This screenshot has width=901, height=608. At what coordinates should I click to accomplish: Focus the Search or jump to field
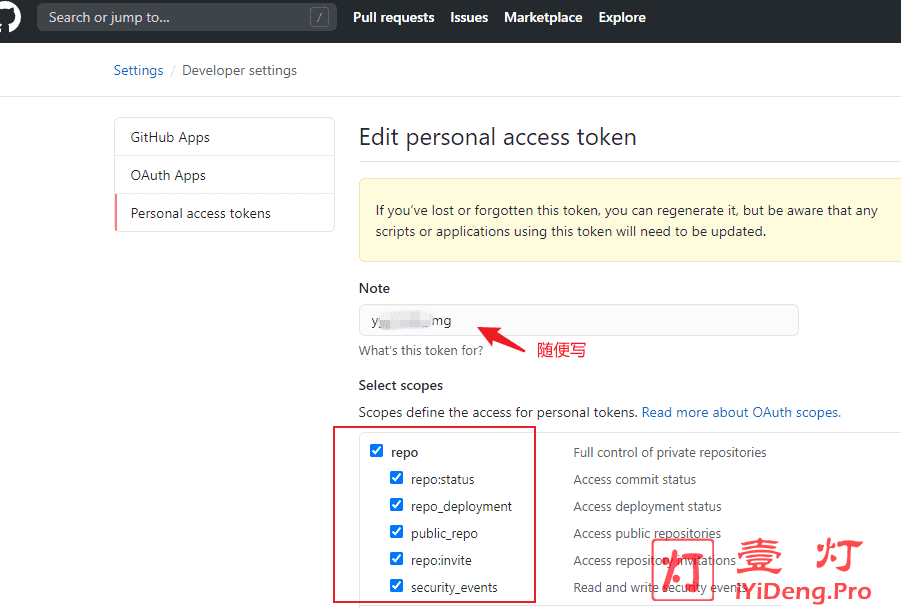[x=187, y=17]
